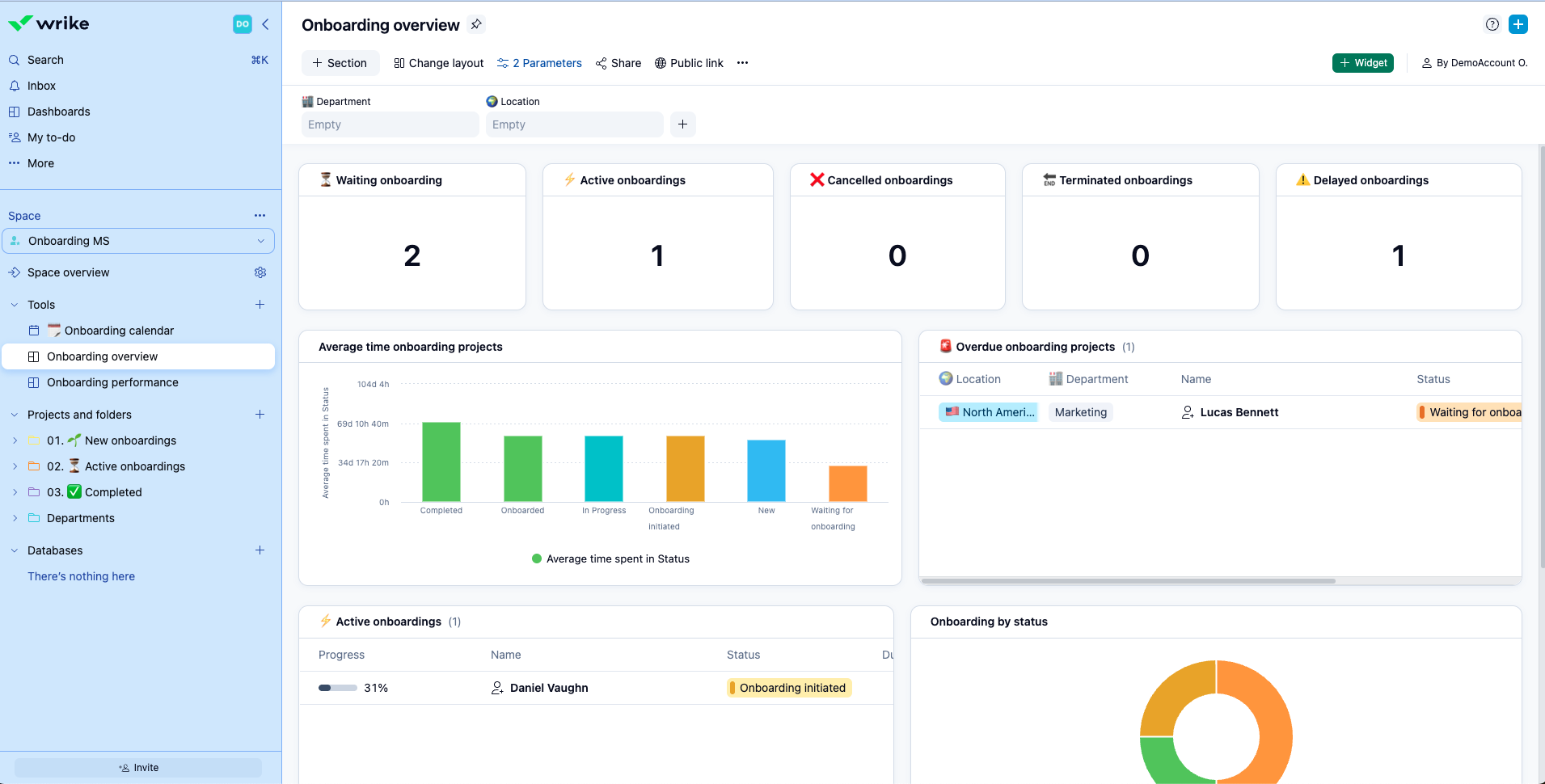
Task: Open the help question mark icon
Action: coord(1490,24)
